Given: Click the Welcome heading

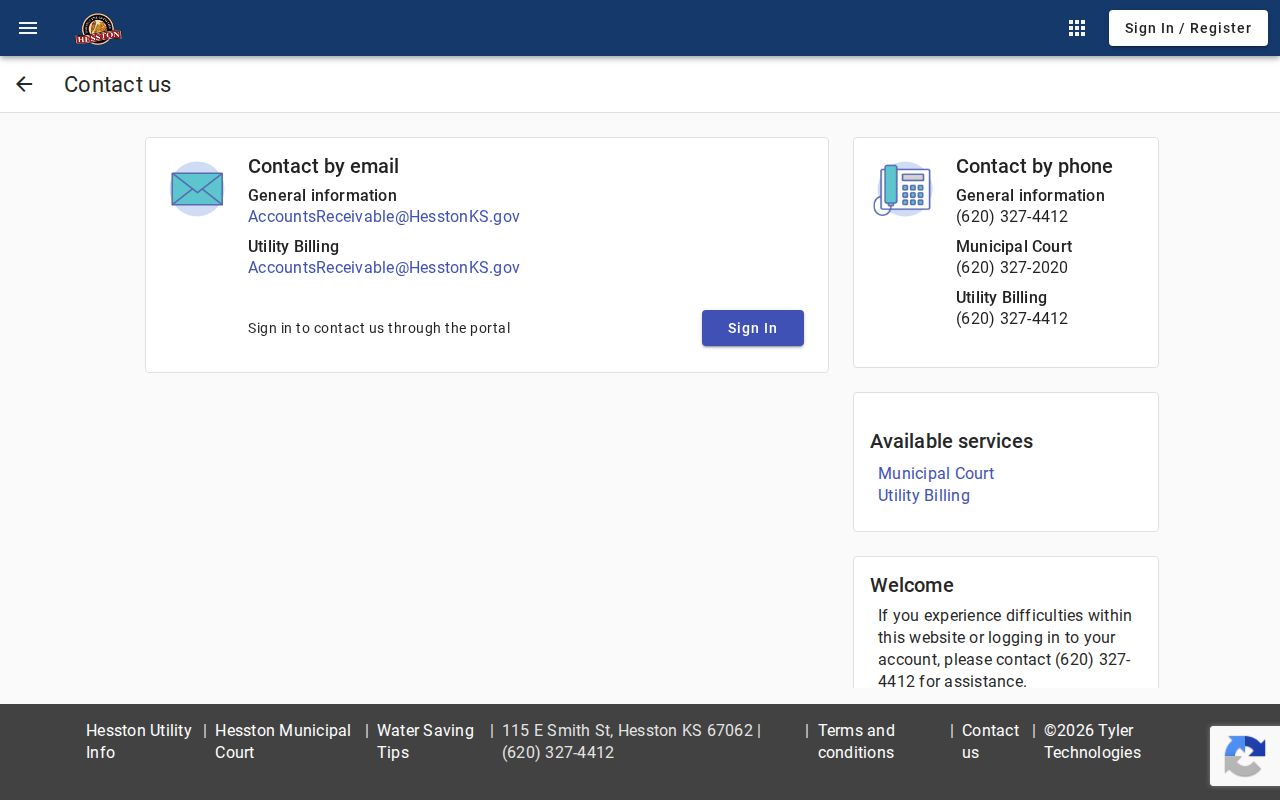Looking at the screenshot, I should [912, 585].
